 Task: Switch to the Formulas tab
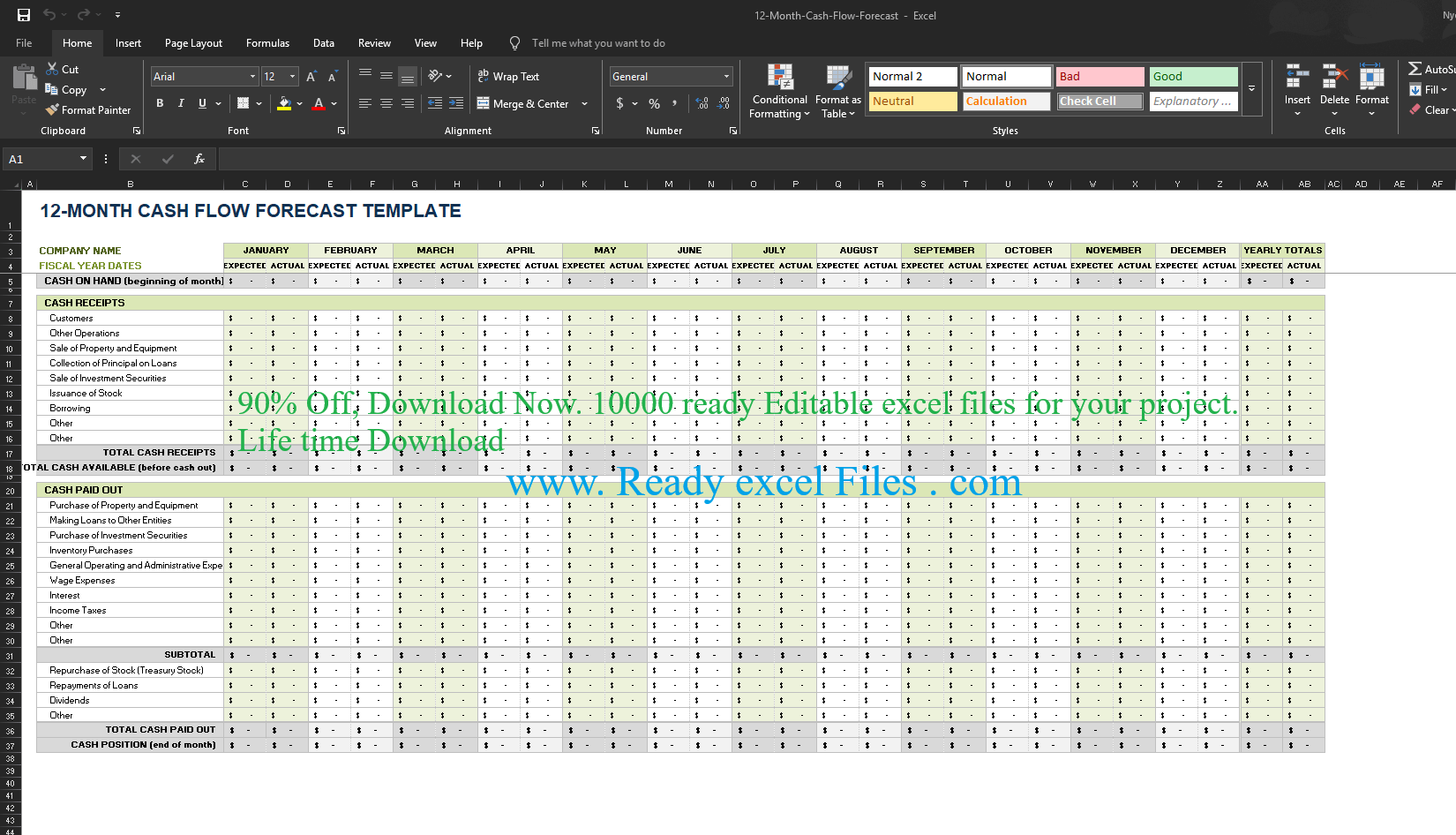click(x=267, y=42)
